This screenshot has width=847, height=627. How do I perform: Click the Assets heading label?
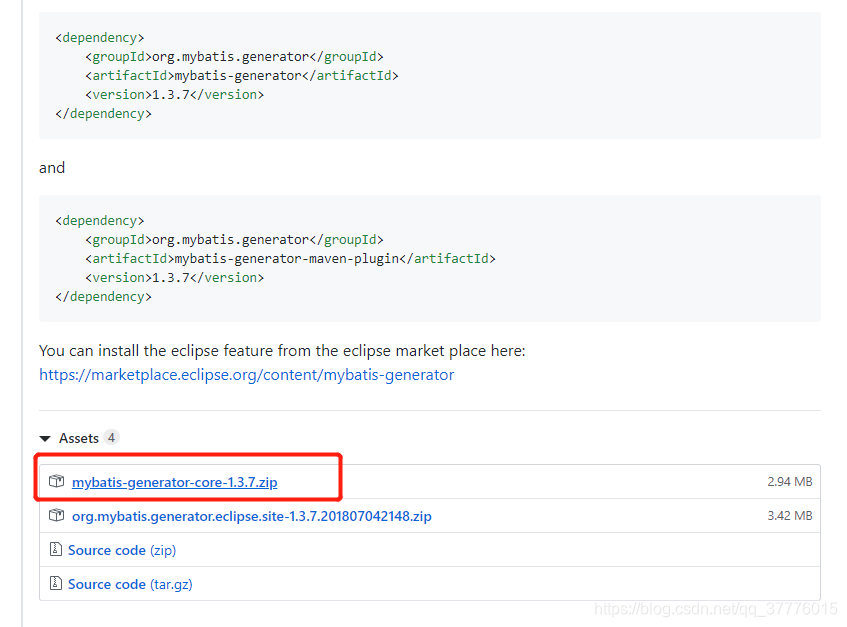point(79,439)
